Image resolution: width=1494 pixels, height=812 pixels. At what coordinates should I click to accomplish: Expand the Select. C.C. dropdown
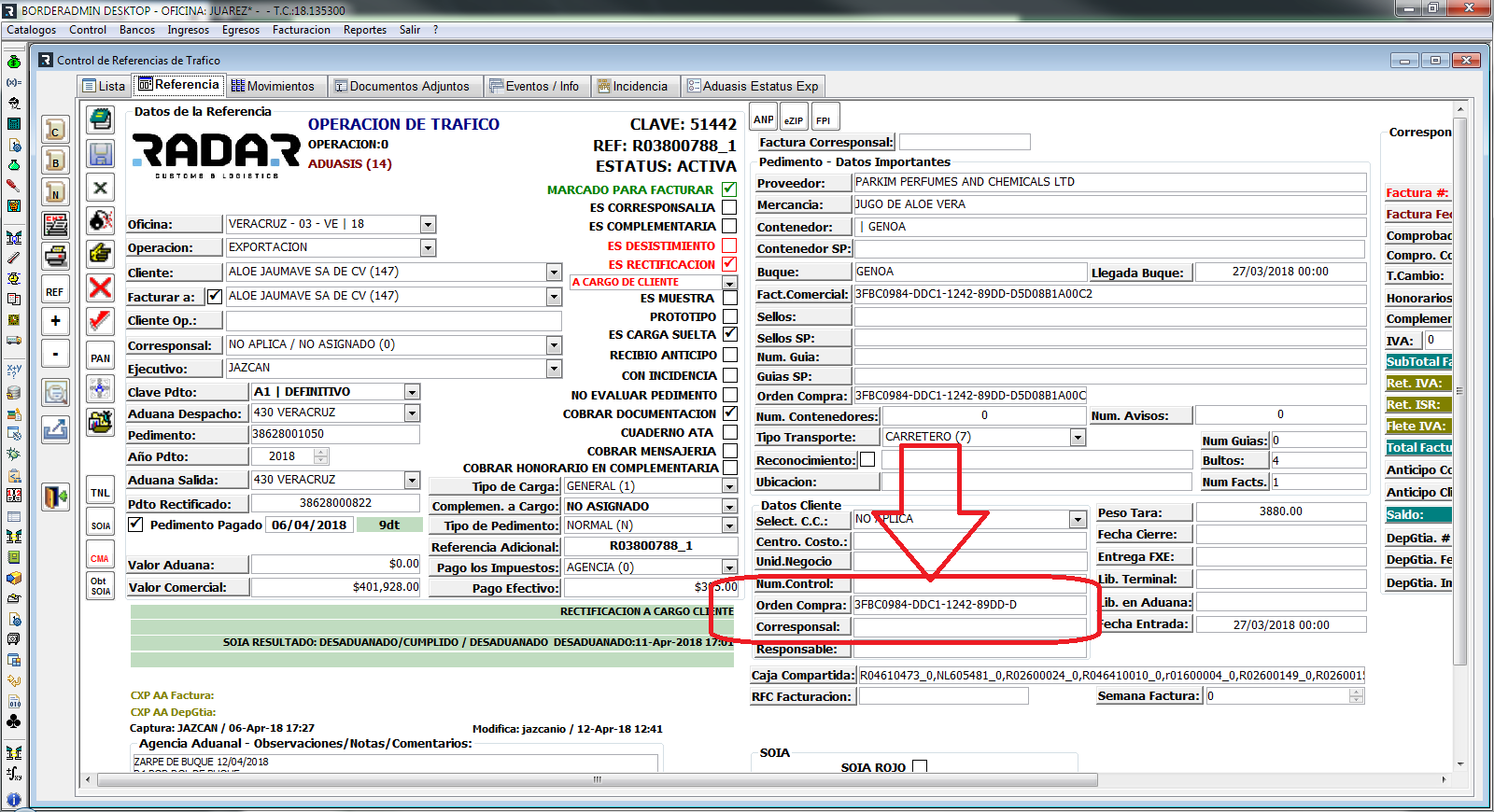coord(1078,520)
